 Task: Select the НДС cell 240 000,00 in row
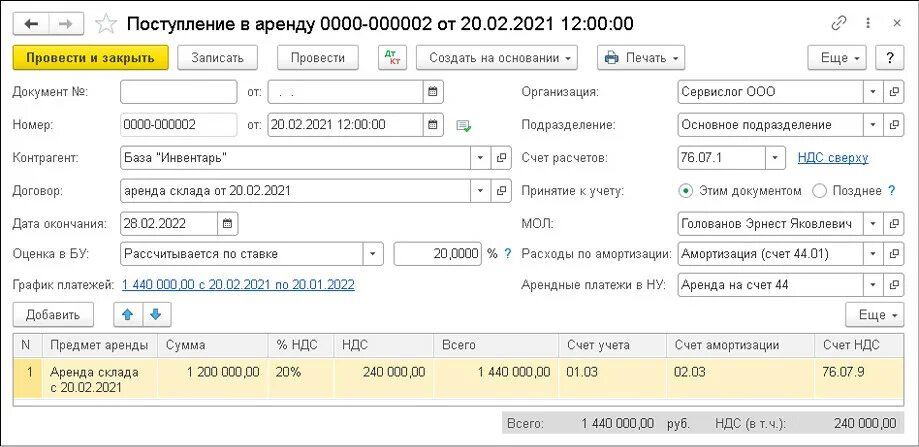click(x=384, y=380)
